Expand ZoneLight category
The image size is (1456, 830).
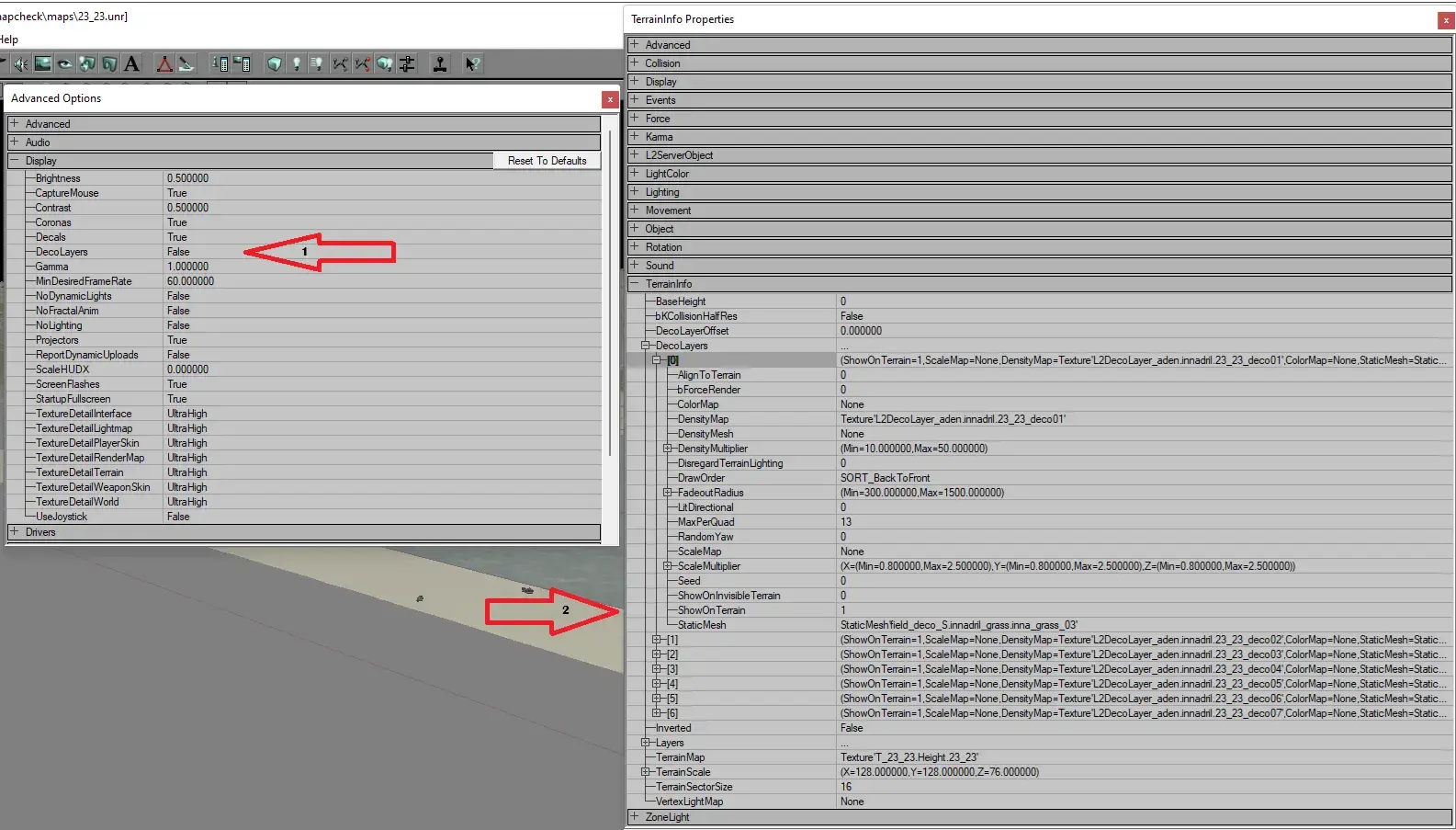pyautogui.click(x=634, y=816)
